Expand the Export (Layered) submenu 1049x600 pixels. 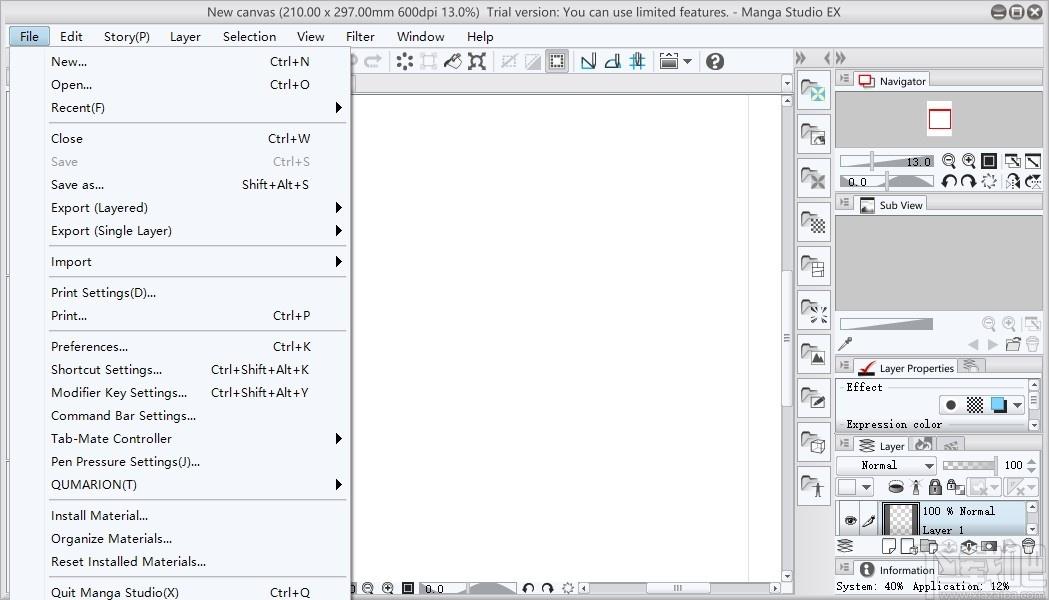(x=197, y=207)
